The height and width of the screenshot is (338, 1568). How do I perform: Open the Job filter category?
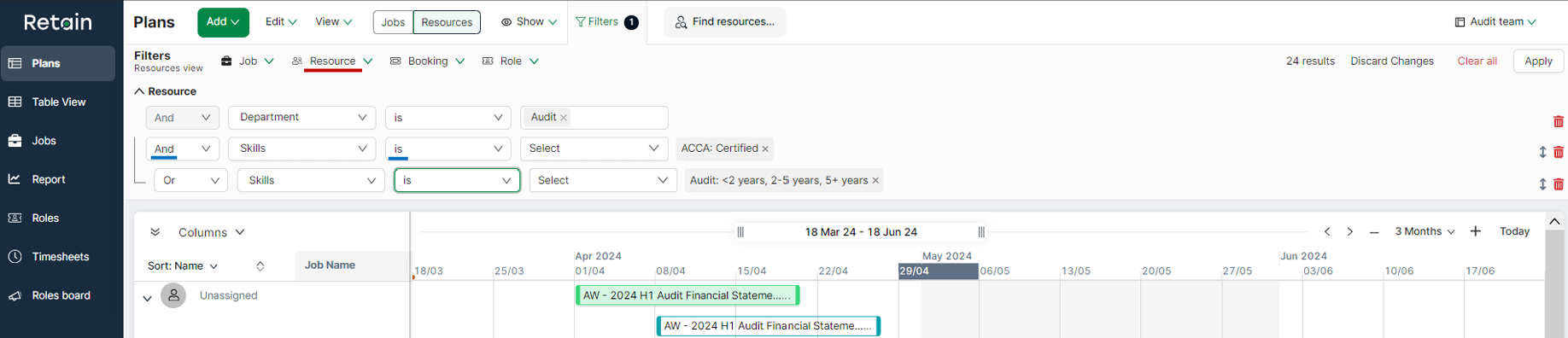[x=248, y=61]
